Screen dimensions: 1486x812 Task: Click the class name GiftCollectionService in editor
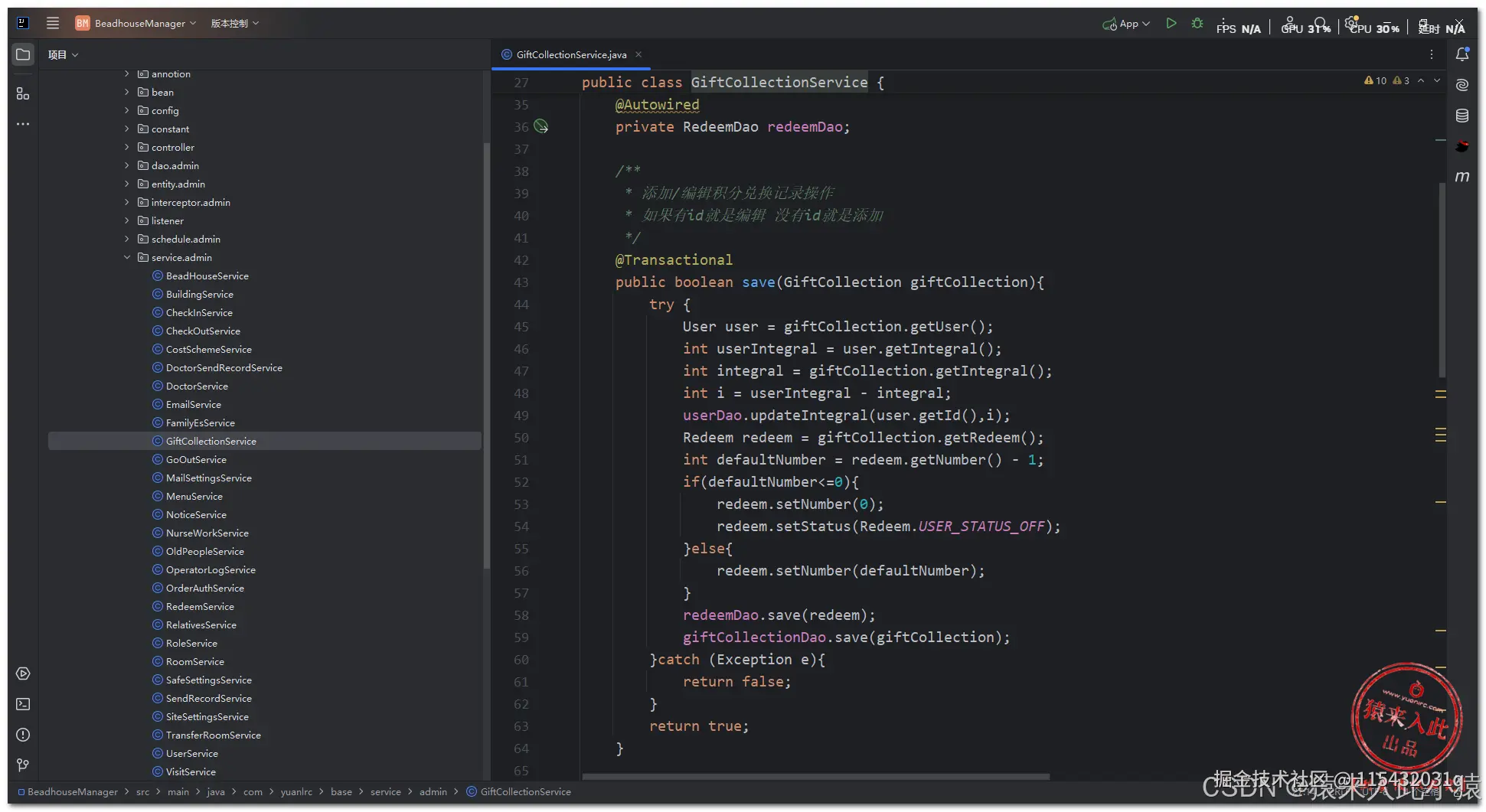pos(779,82)
